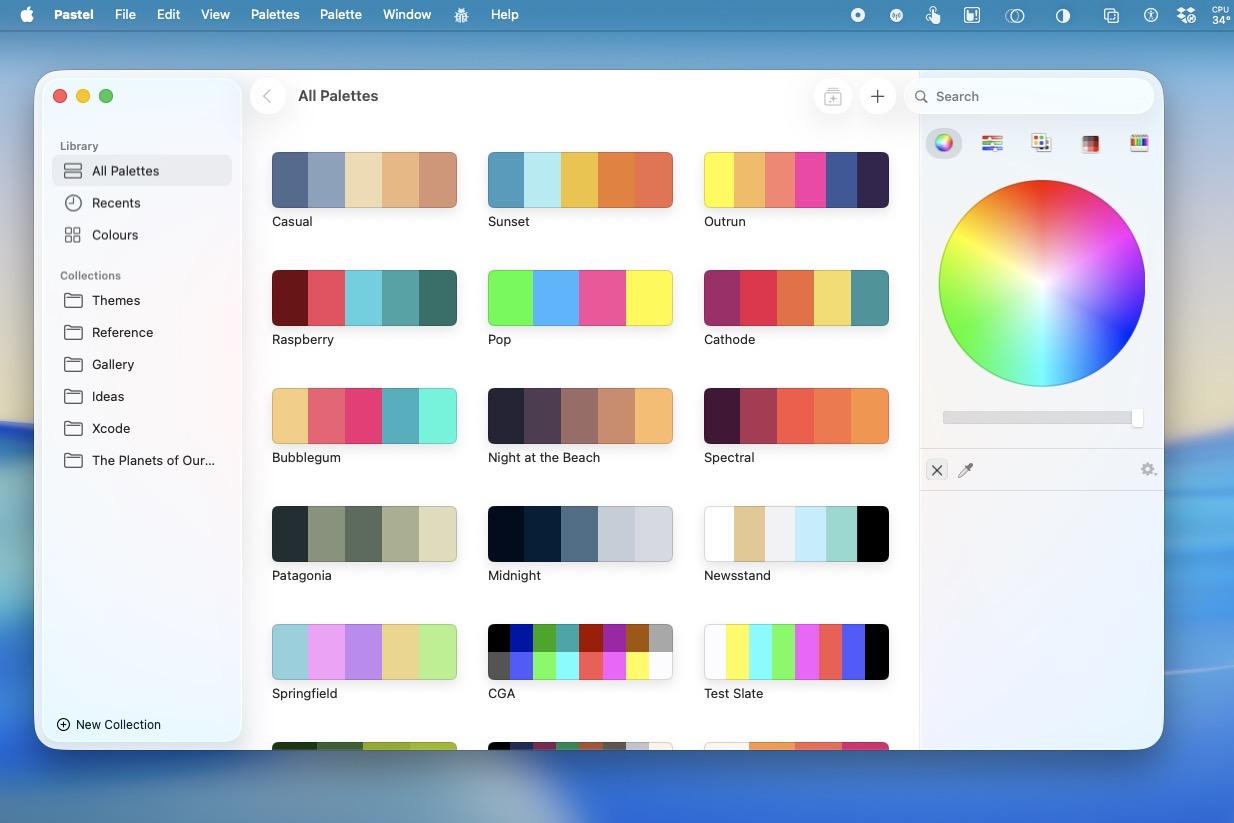Click the Recents label in Library

coord(116,203)
